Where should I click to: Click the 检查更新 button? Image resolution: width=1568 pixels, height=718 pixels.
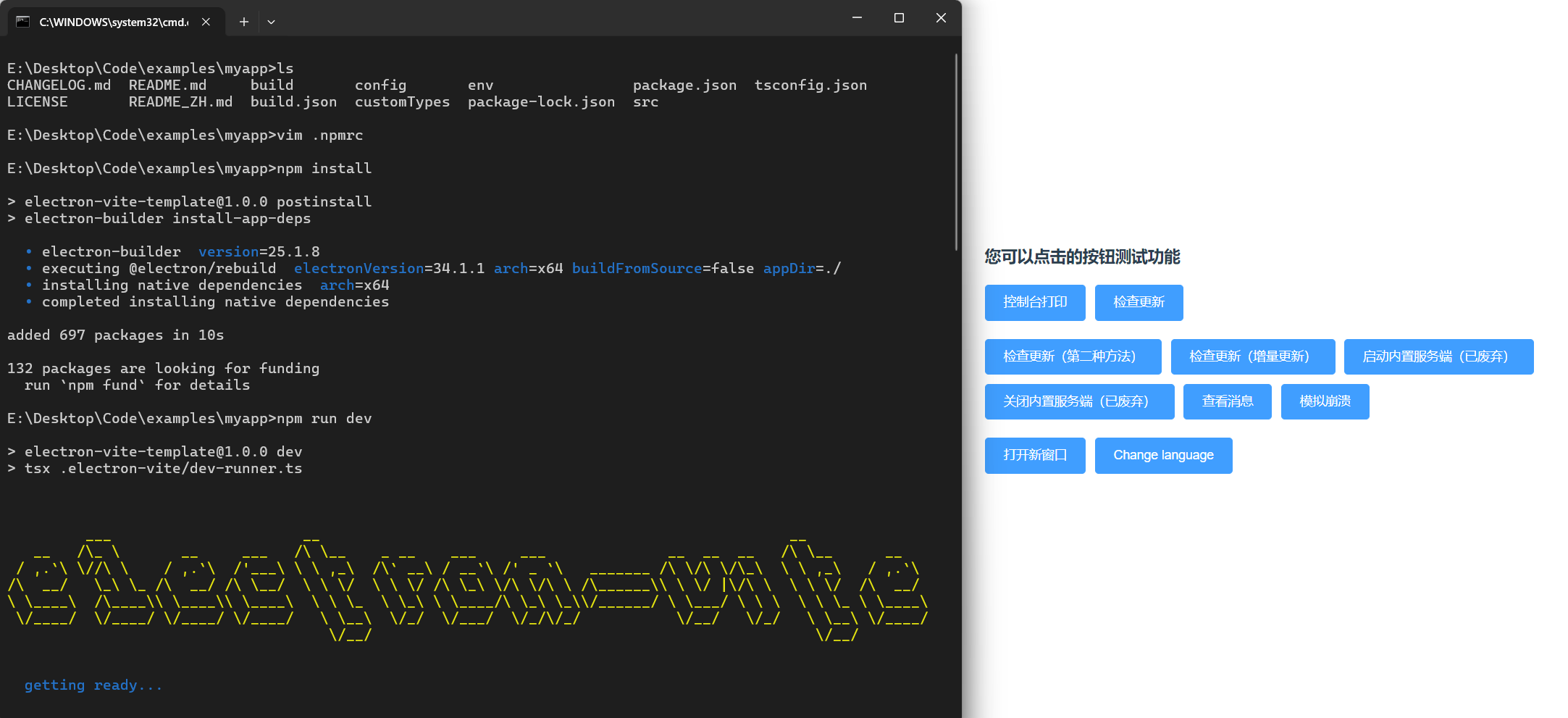click(x=1139, y=302)
